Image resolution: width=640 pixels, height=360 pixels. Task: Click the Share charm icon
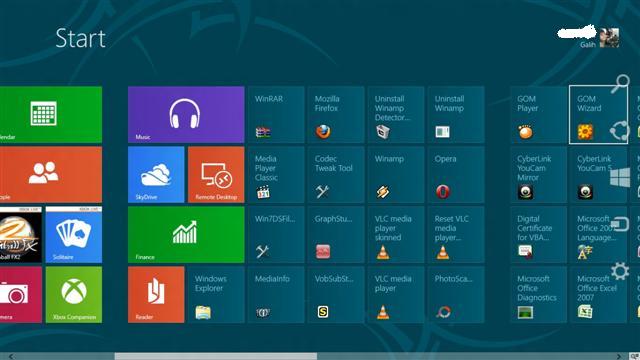pos(620,131)
